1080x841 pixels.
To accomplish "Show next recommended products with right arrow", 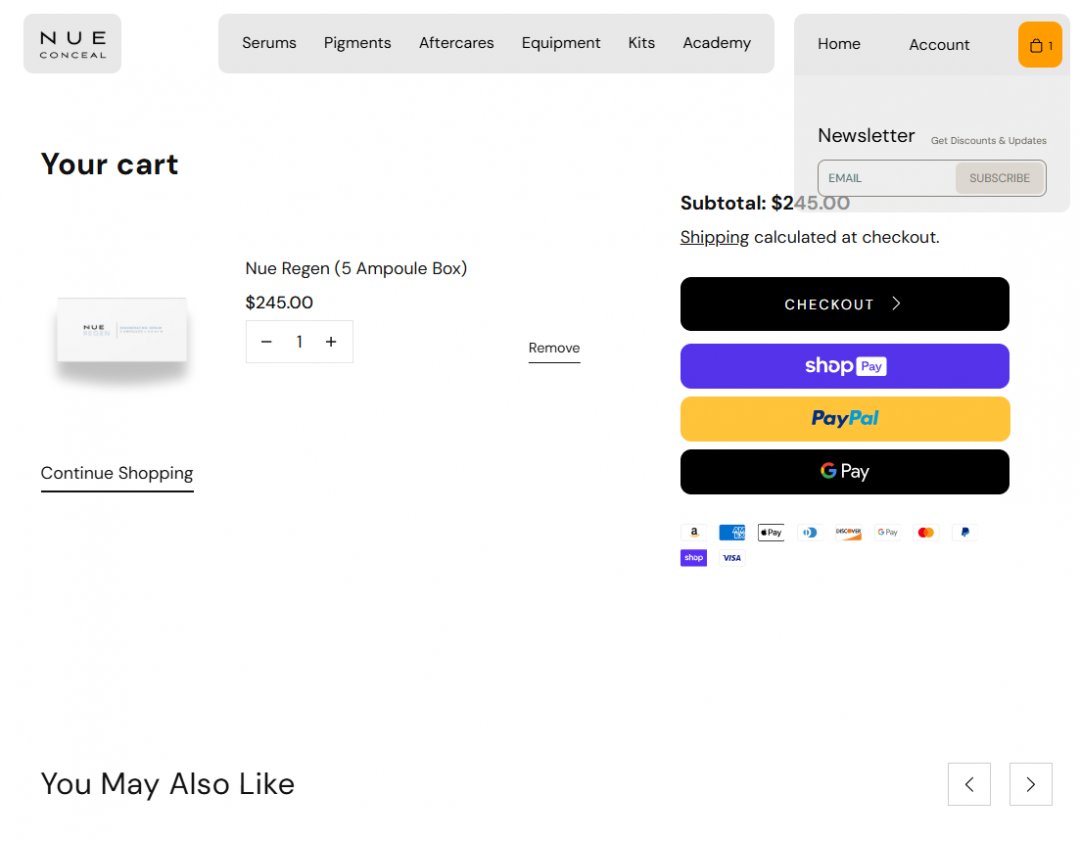I will (1030, 784).
